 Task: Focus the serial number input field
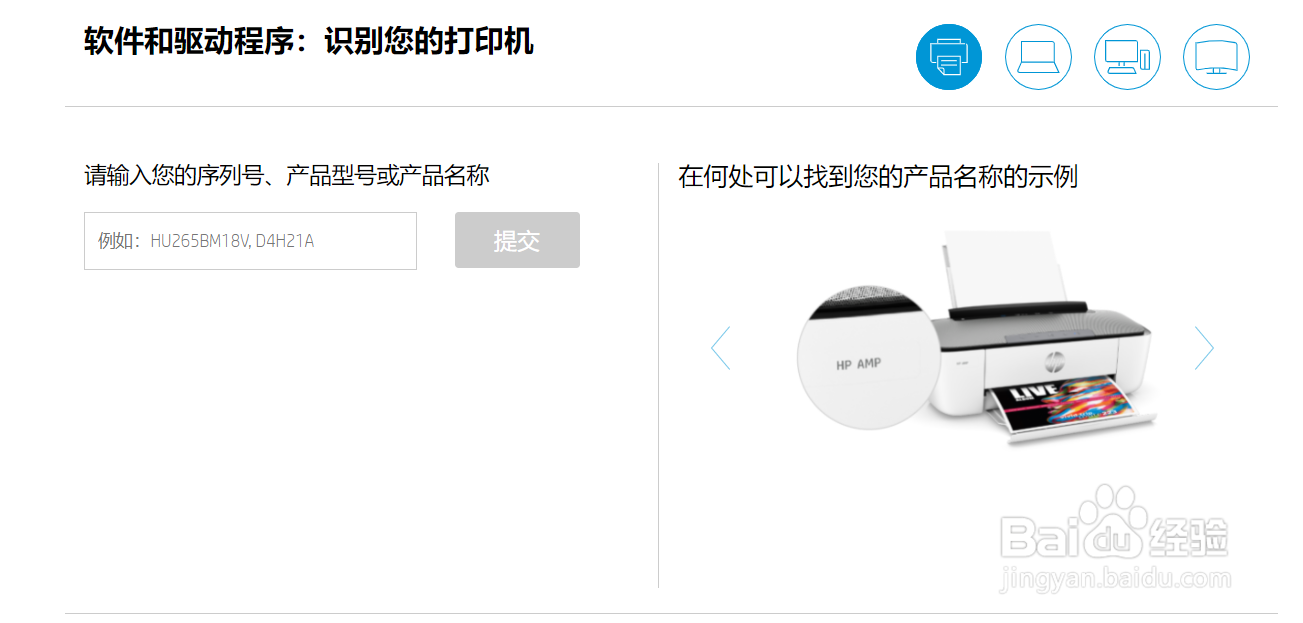pyautogui.click(x=250, y=240)
